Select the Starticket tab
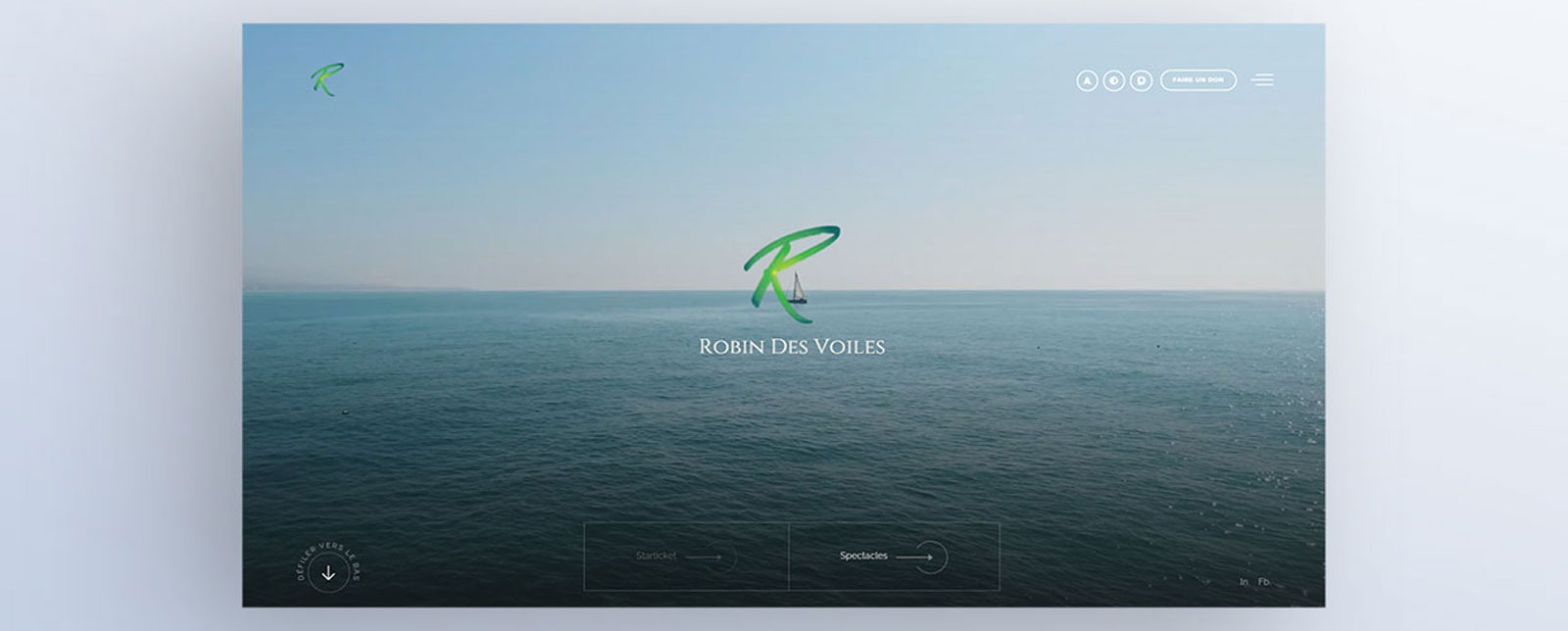Image resolution: width=1568 pixels, height=631 pixels. [x=656, y=557]
